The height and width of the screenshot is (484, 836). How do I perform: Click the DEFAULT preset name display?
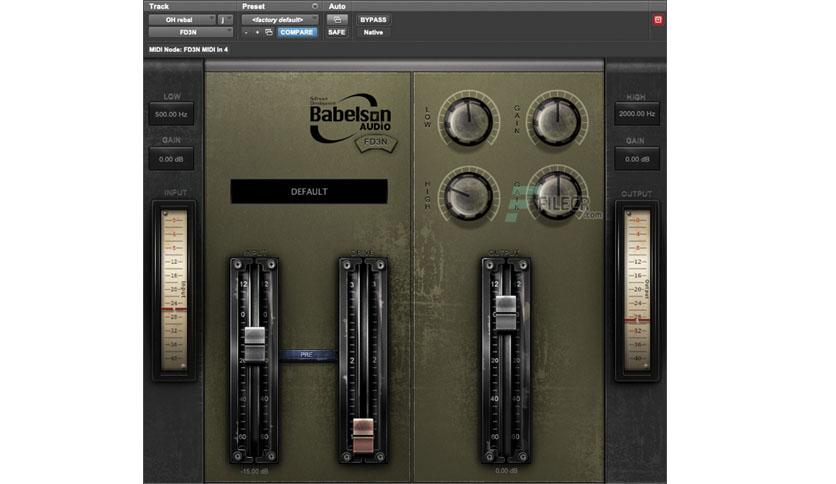tap(309, 191)
